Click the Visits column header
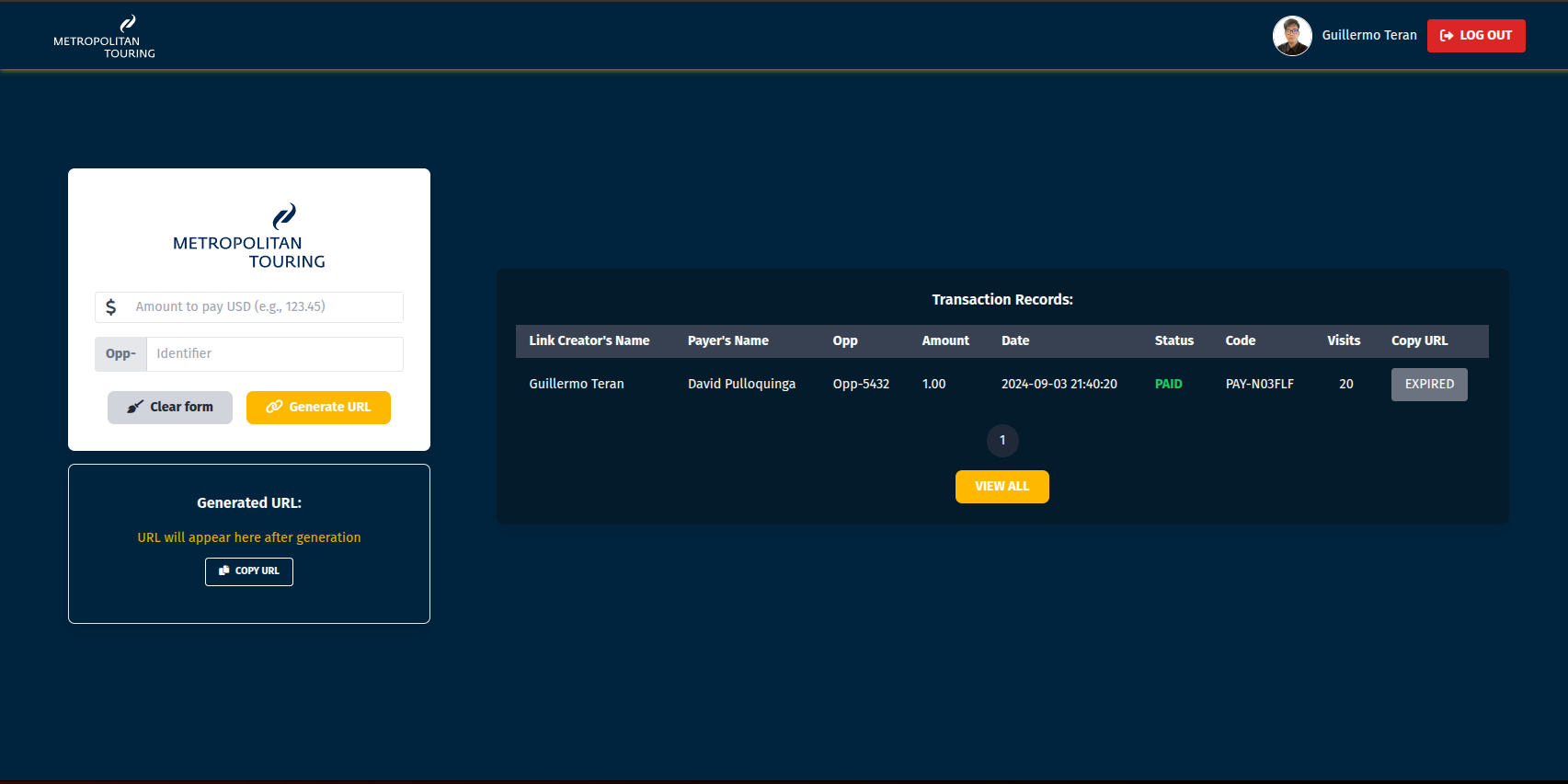 coord(1344,340)
